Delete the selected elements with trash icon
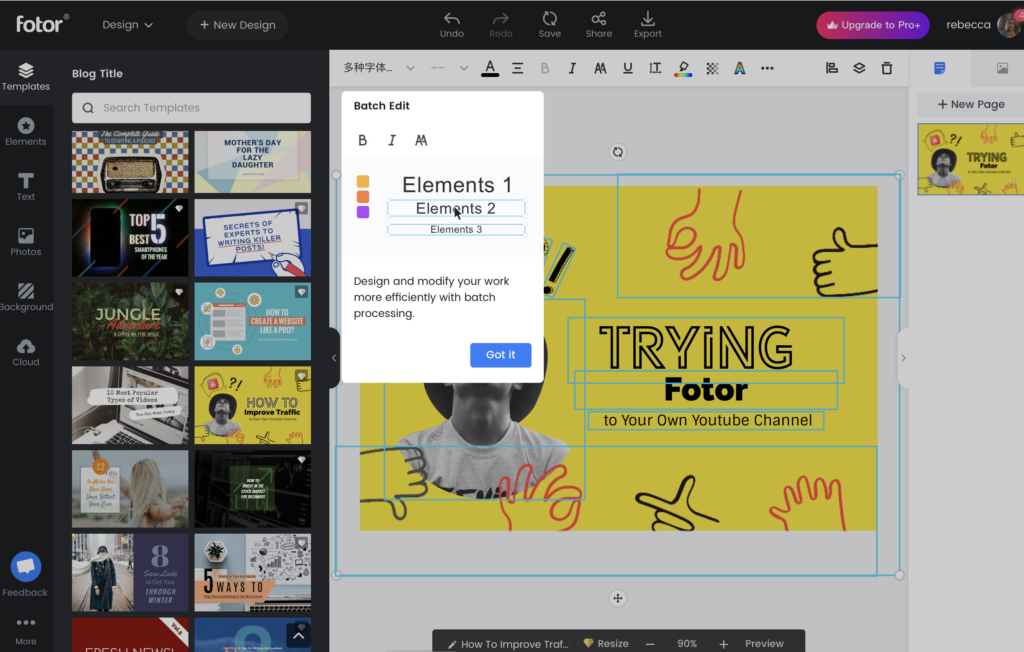This screenshot has width=1024, height=652. tap(886, 68)
